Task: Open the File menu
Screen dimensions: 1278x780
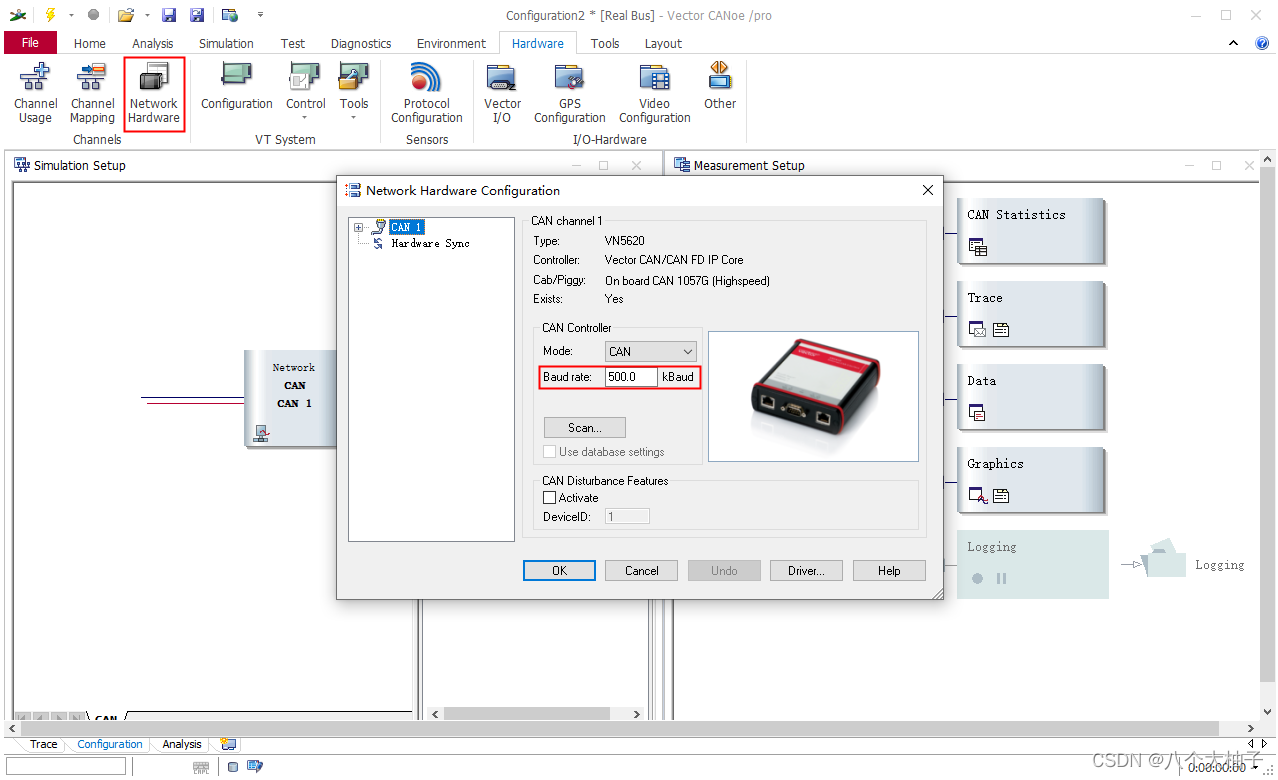Action: (30, 43)
